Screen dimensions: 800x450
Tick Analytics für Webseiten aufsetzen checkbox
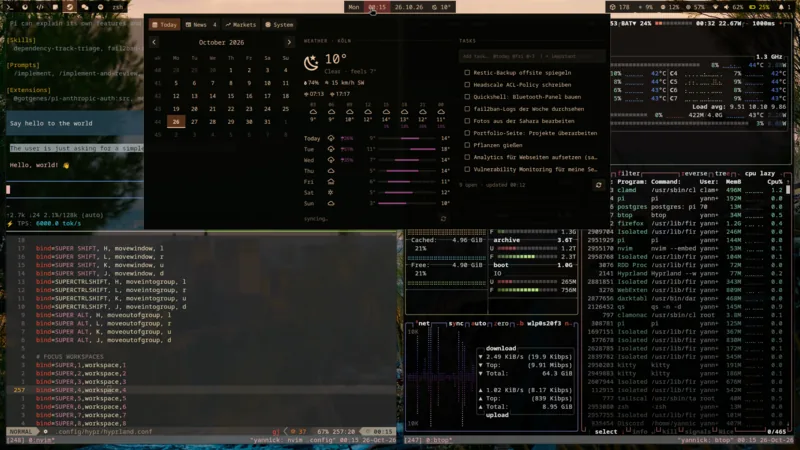coord(467,157)
